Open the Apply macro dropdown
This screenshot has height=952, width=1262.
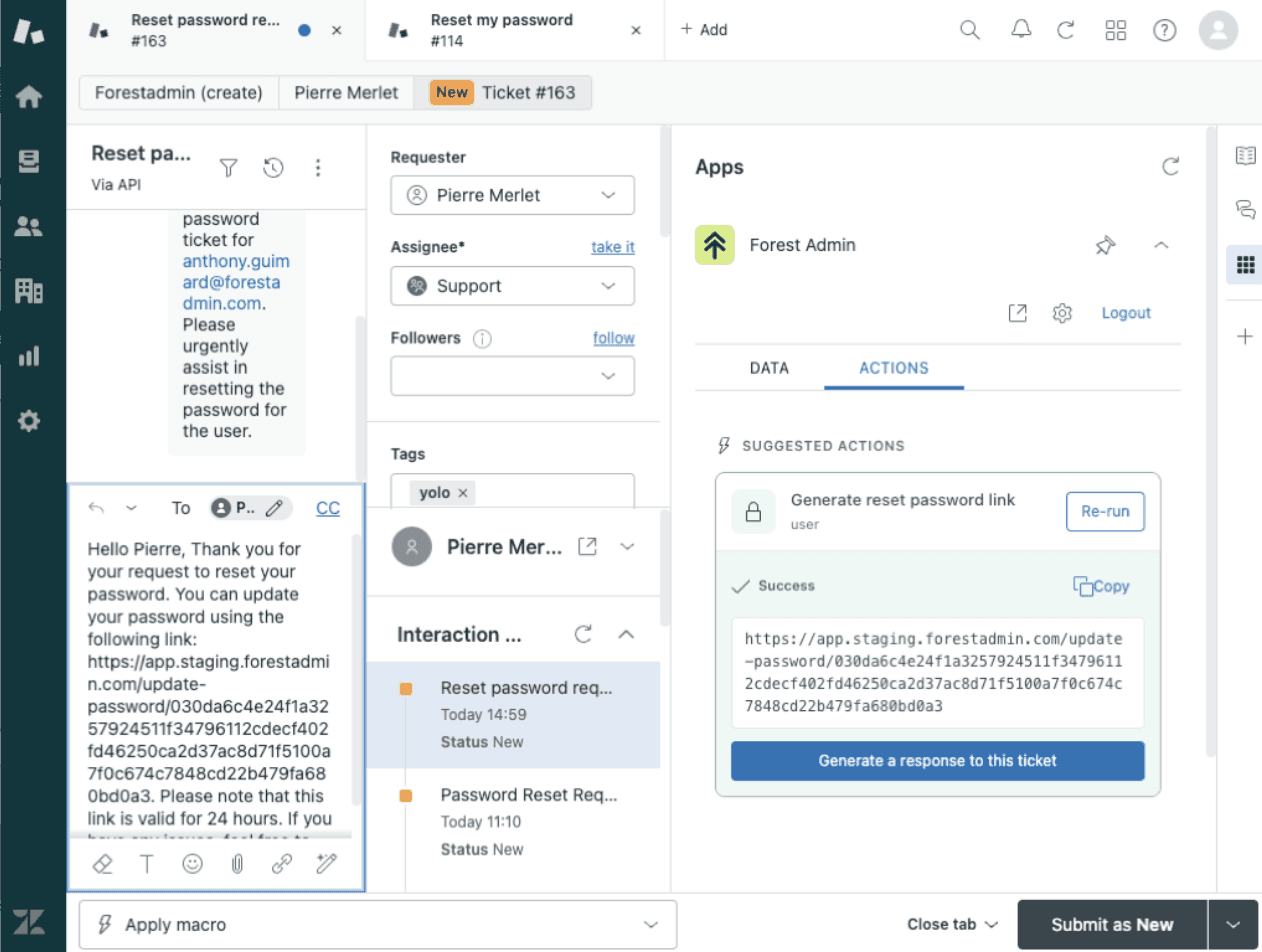pos(378,925)
